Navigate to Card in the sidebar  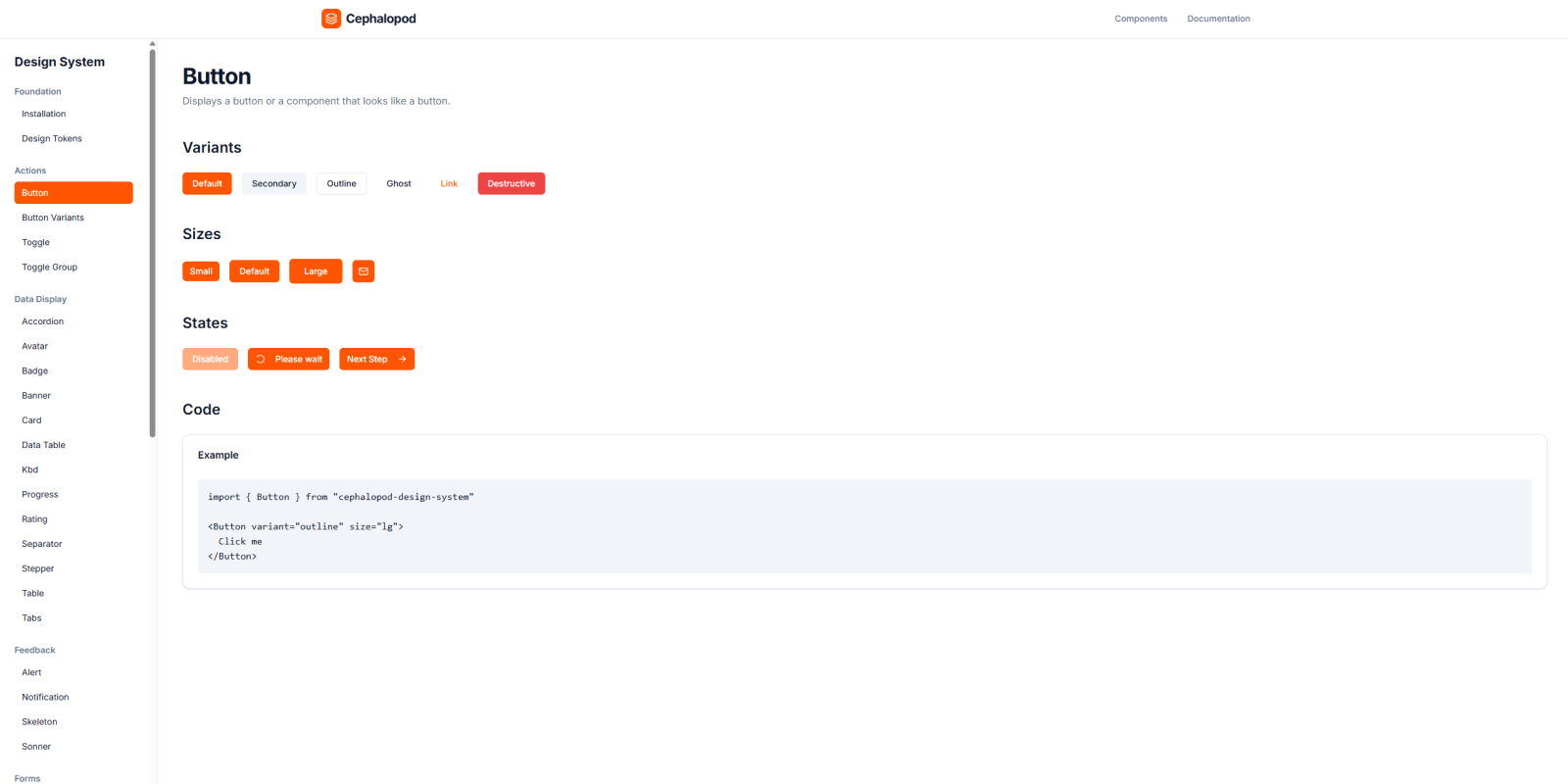pos(73,420)
